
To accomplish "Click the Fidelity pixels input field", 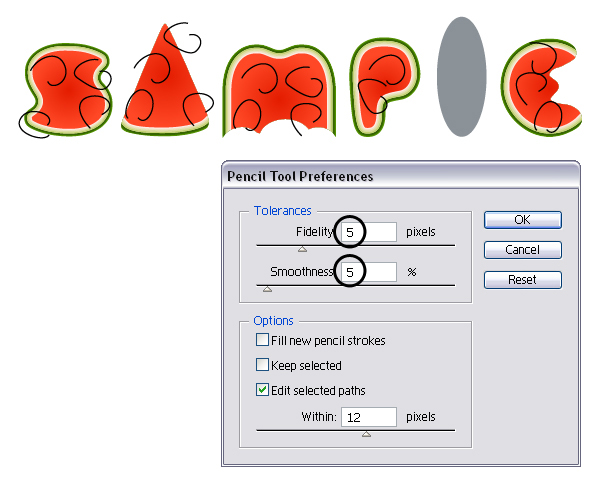I will pyautogui.click(x=369, y=232).
